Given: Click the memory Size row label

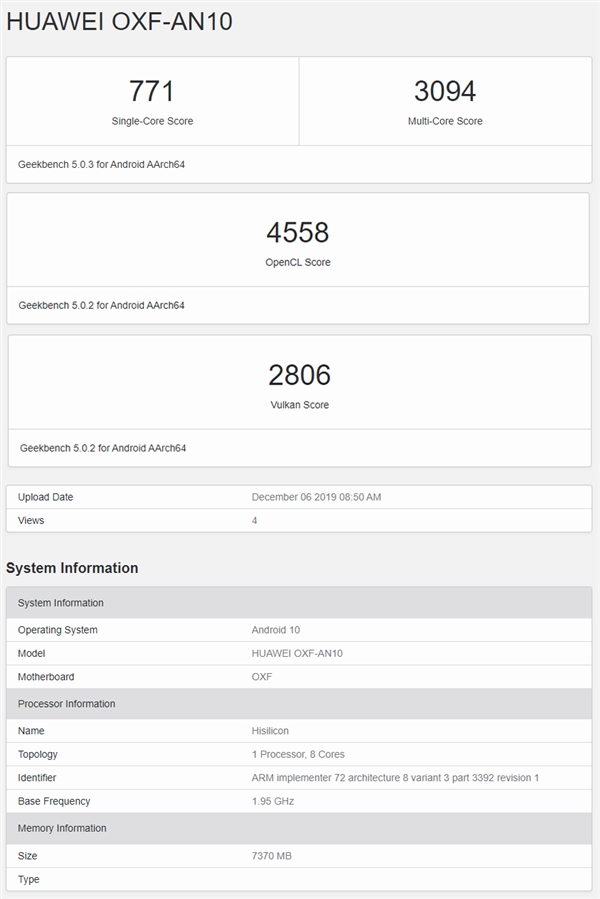Looking at the screenshot, I should 28,855.
